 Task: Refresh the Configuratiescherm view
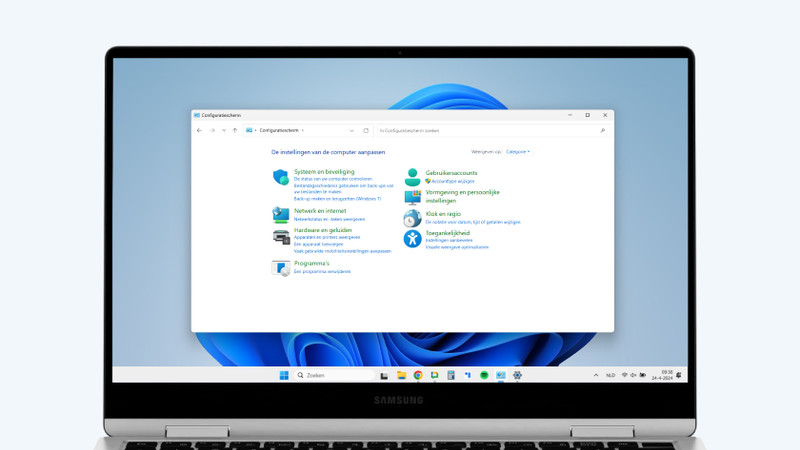point(366,130)
